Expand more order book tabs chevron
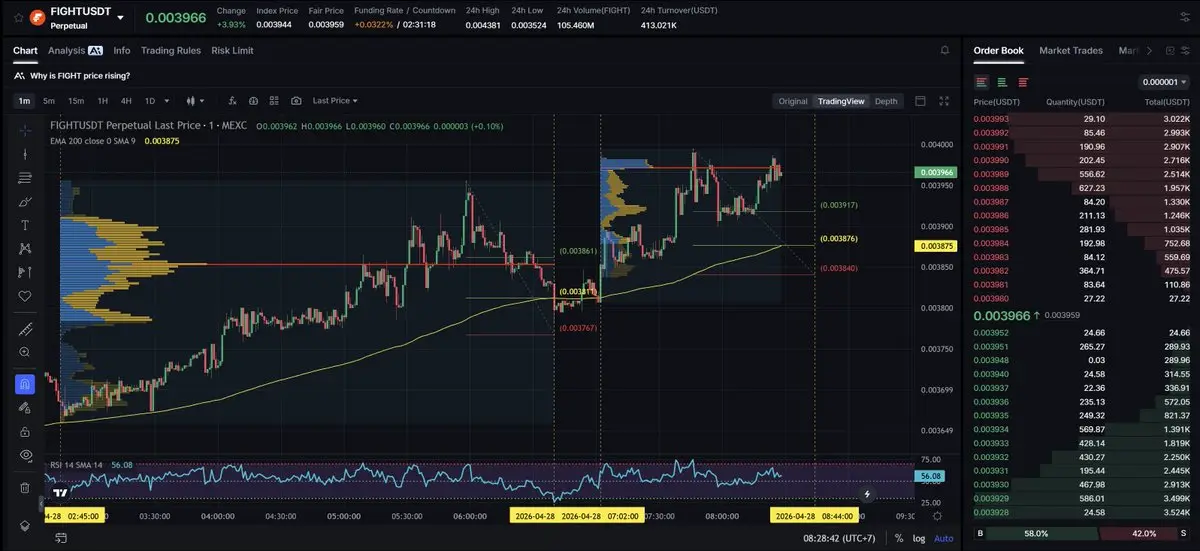 pos(1149,50)
